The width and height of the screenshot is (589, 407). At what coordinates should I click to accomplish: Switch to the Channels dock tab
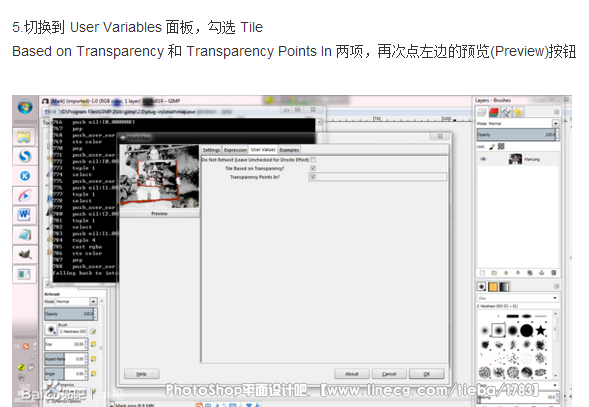[x=494, y=112]
